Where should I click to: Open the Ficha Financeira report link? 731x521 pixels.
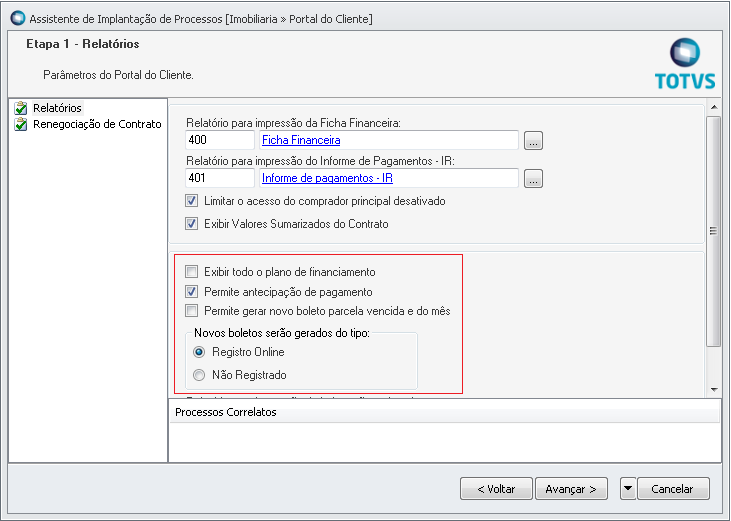coord(301,140)
